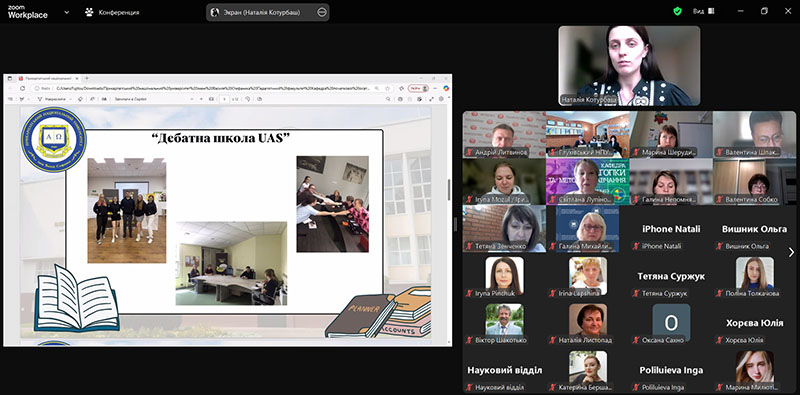
Task: Click the shared browser's reload icon
Action: [x=22, y=88]
